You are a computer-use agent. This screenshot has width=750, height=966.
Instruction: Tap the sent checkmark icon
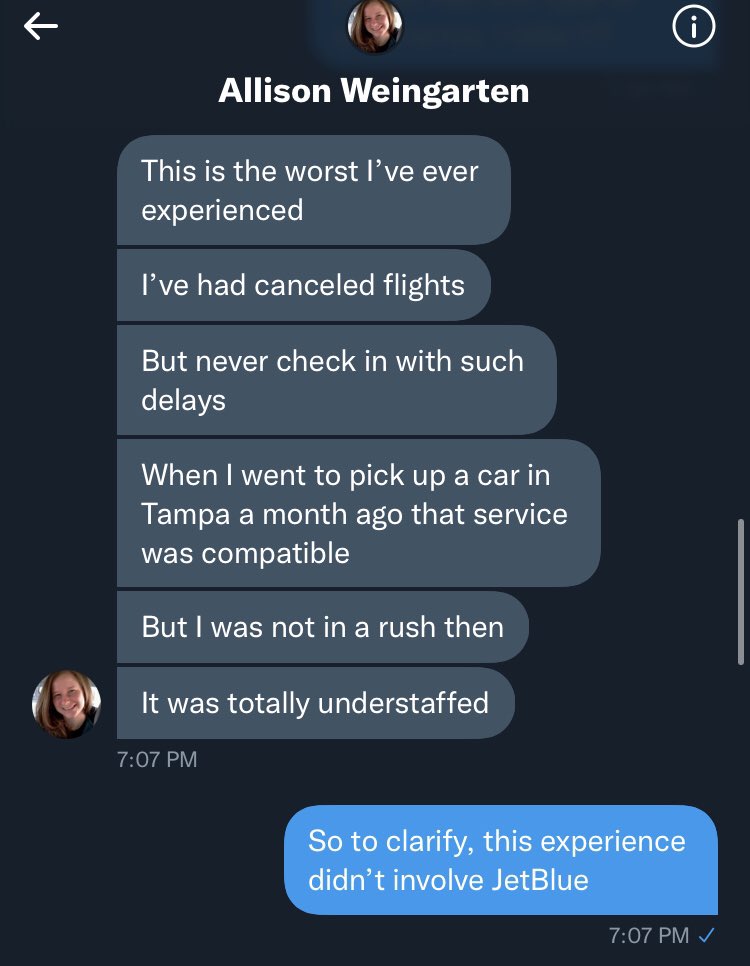pyautogui.click(x=707, y=936)
